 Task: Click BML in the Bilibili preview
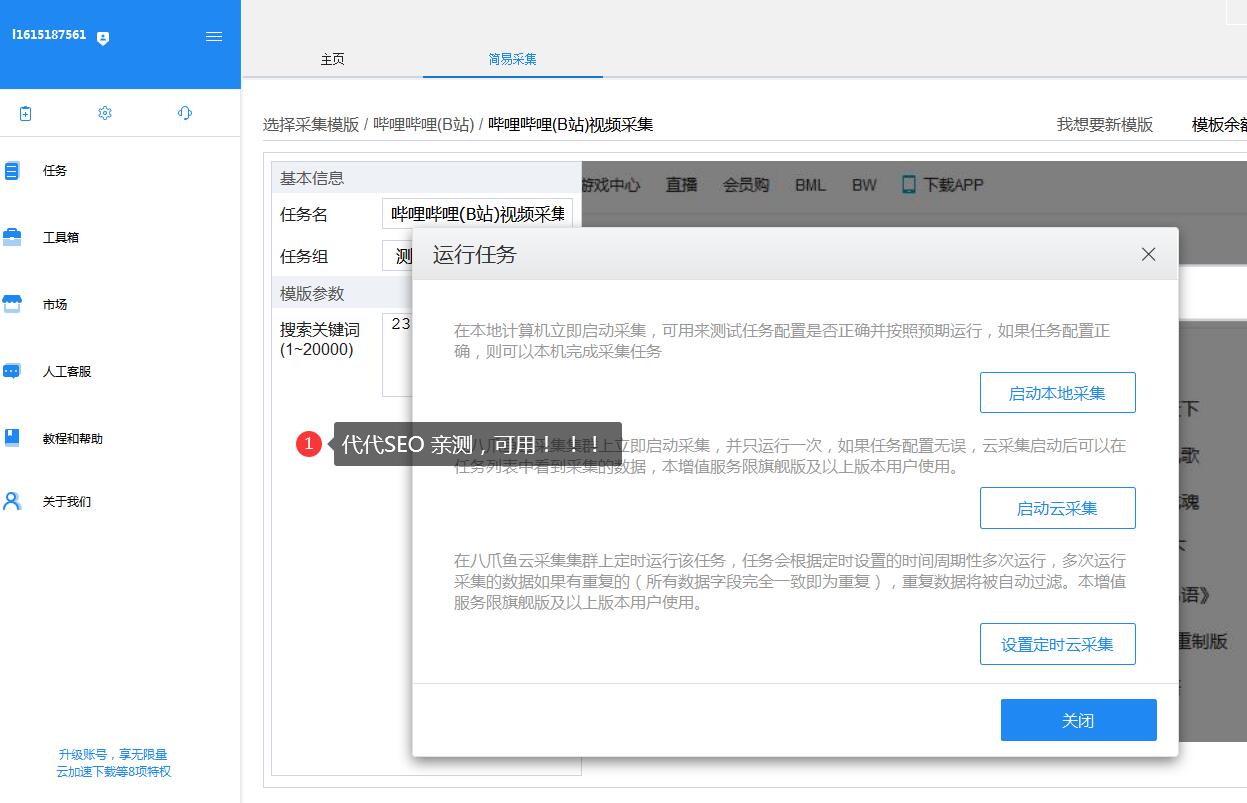(811, 185)
